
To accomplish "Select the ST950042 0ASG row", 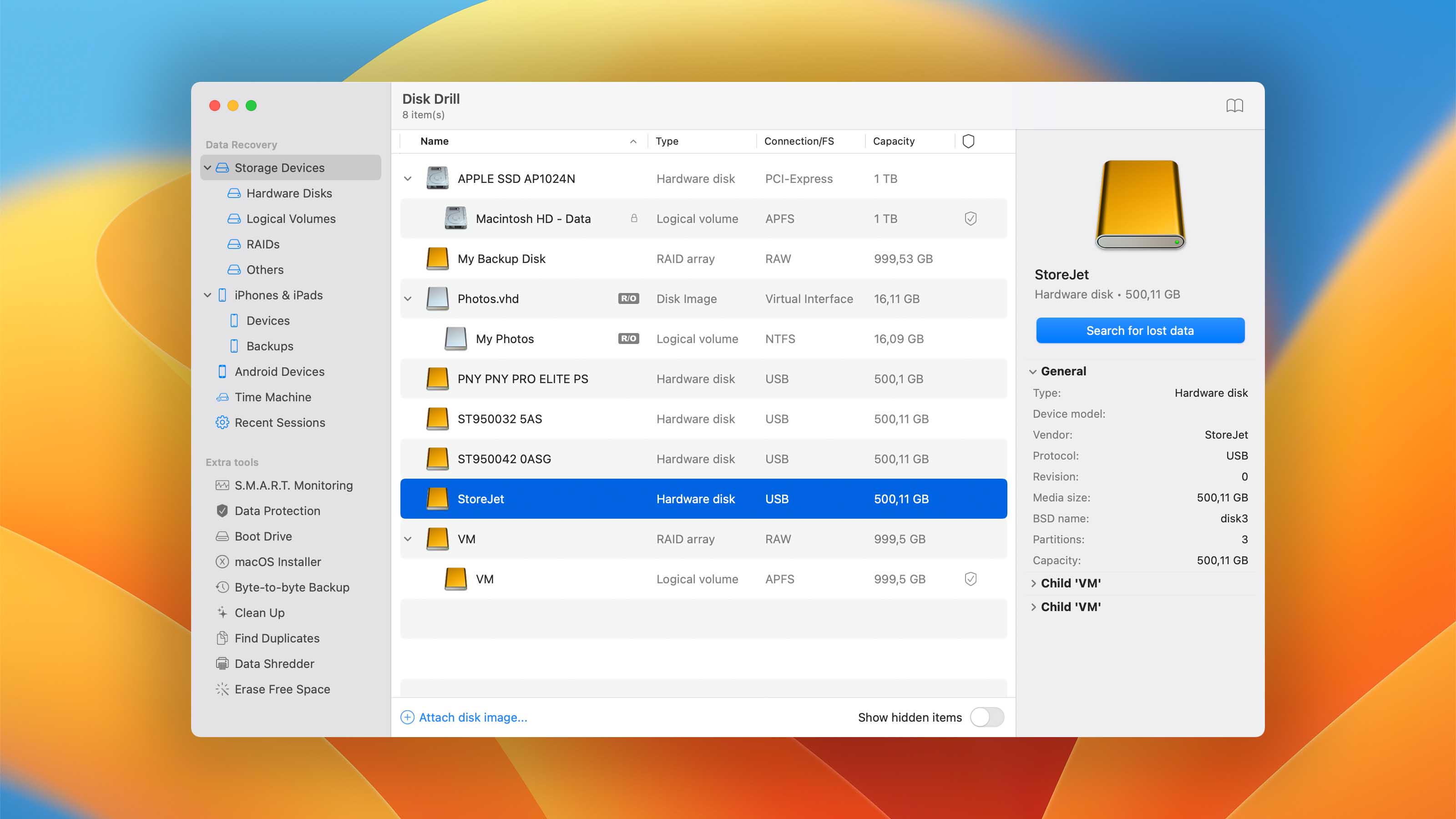I will pos(704,459).
